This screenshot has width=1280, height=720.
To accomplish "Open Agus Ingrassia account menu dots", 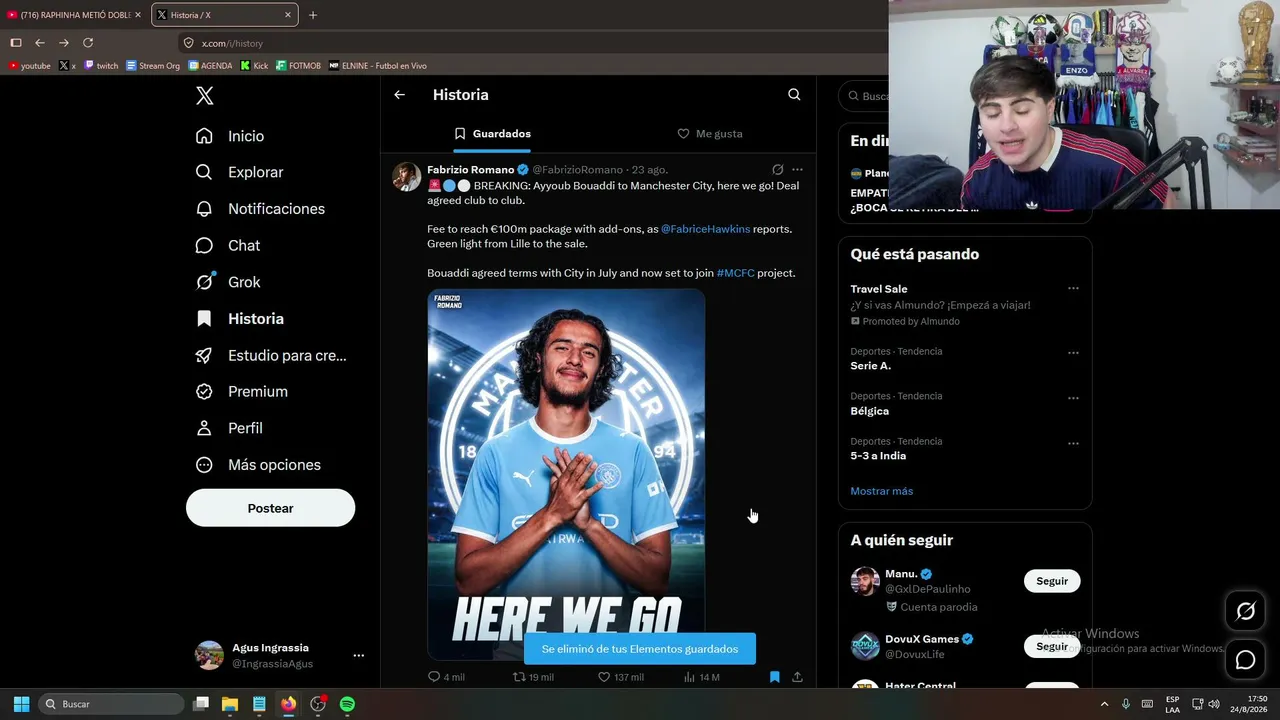I will point(358,656).
